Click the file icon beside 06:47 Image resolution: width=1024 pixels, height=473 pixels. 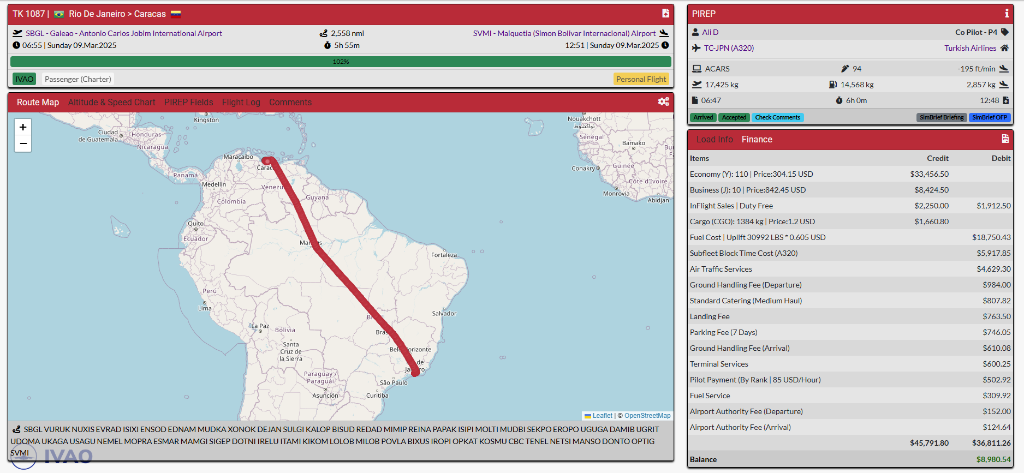click(x=696, y=101)
